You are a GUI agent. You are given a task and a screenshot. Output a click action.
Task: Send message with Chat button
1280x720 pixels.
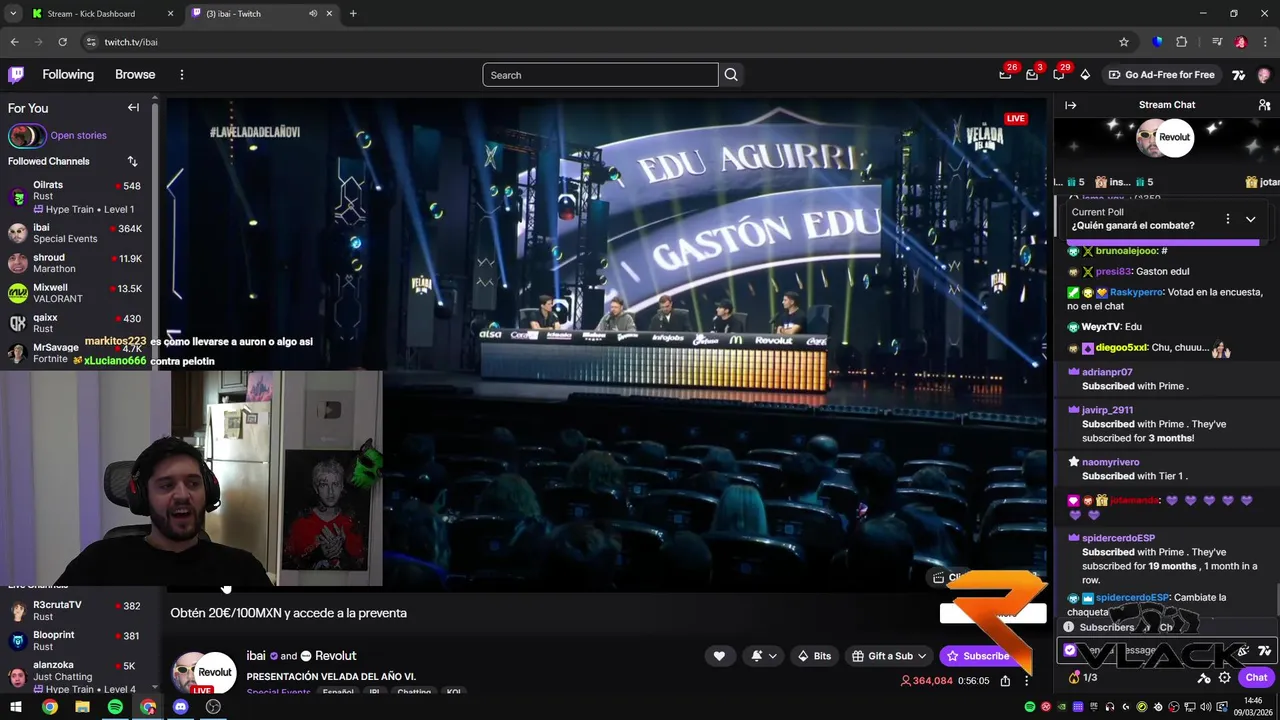1256,677
